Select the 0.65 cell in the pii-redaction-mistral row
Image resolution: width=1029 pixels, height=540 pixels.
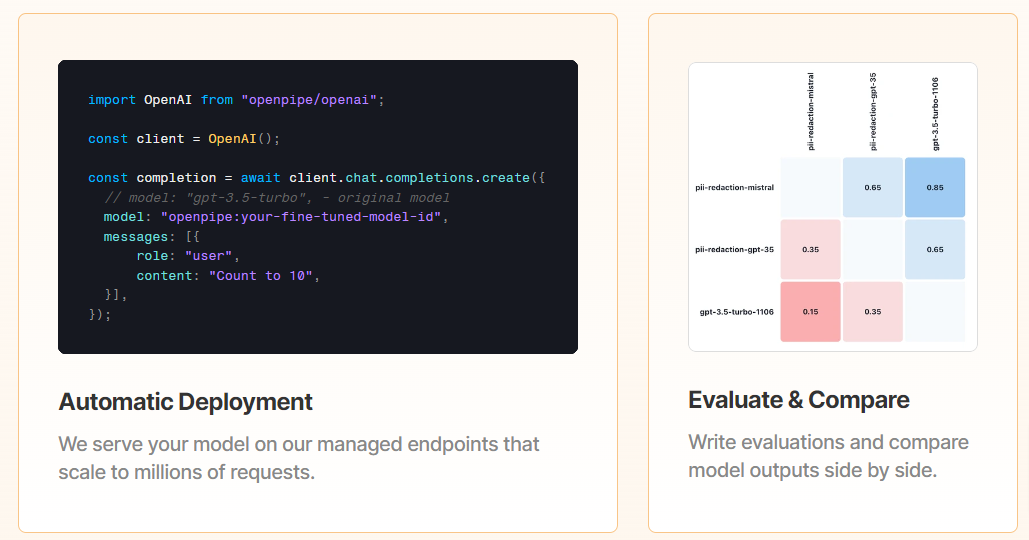point(872,187)
